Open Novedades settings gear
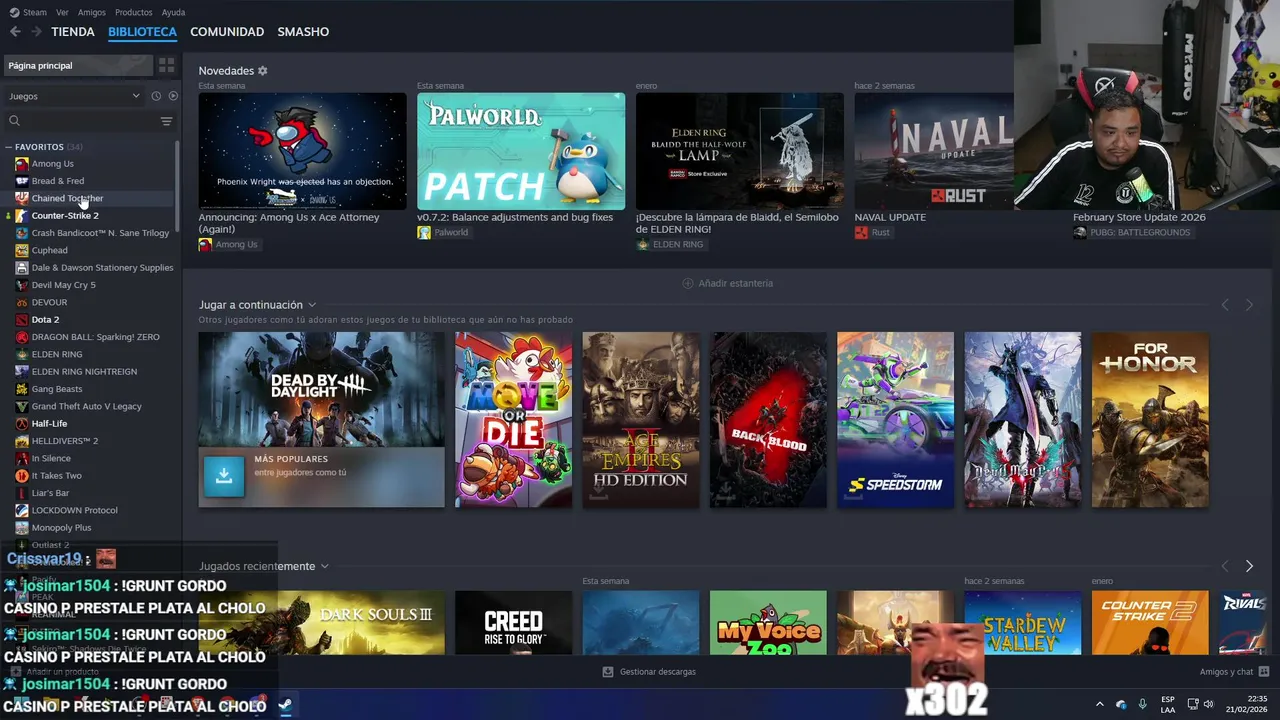The width and height of the screenshot is (1280, 720). point(263,71)
